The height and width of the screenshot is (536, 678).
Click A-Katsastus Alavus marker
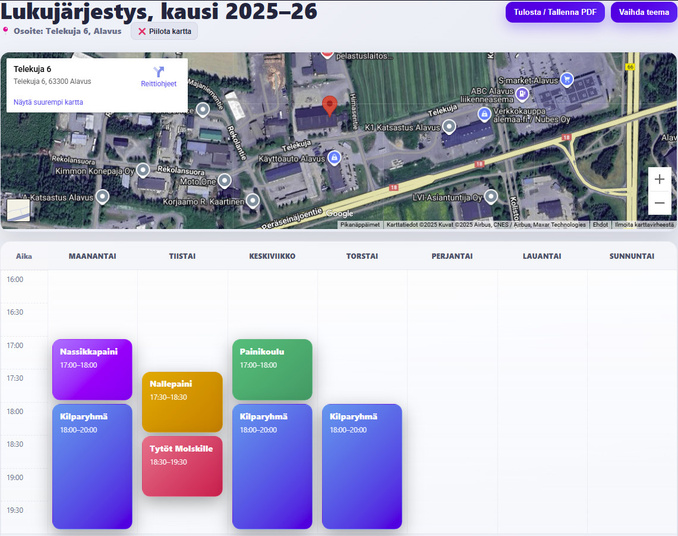(102, 197)
